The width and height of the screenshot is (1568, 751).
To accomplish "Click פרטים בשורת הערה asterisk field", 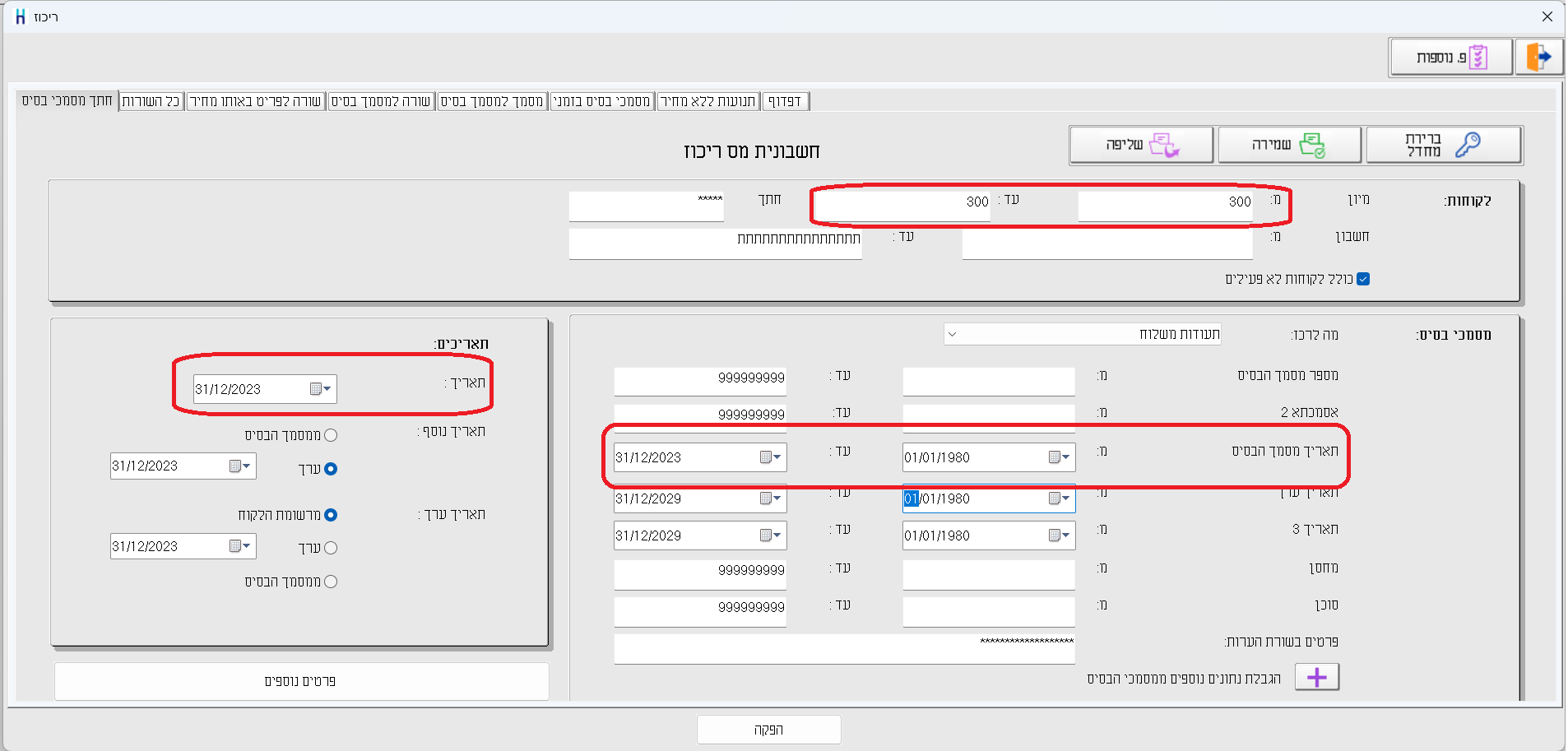I will pyautogui.click(x=844, y=648).
